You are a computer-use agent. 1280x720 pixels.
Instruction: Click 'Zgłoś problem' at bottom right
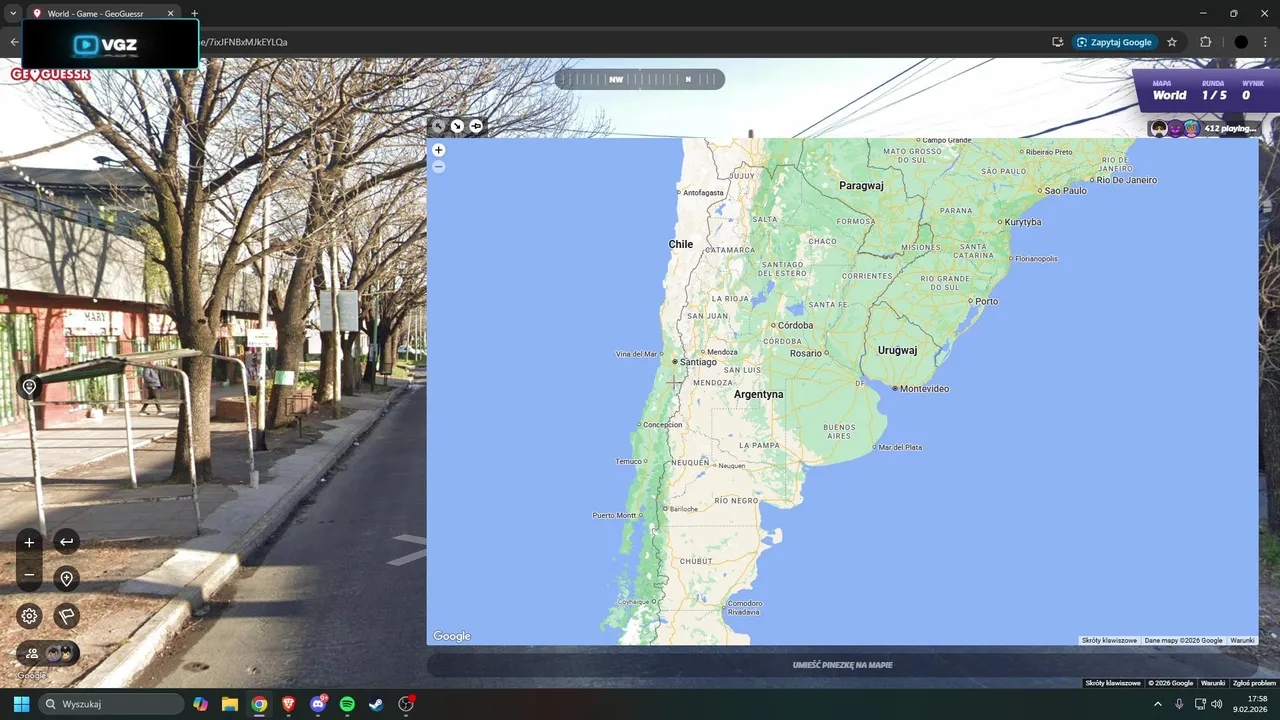(1254, 683)
